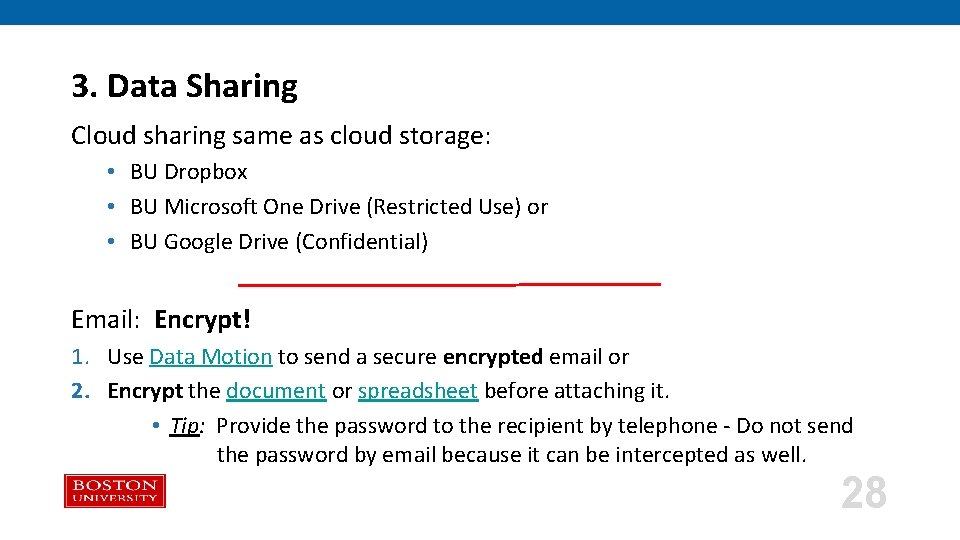Select the BU Microsoft One Drive bullet
Image resolution: width=960 pixels, height=540 pixels.
(x=339, y=207)
